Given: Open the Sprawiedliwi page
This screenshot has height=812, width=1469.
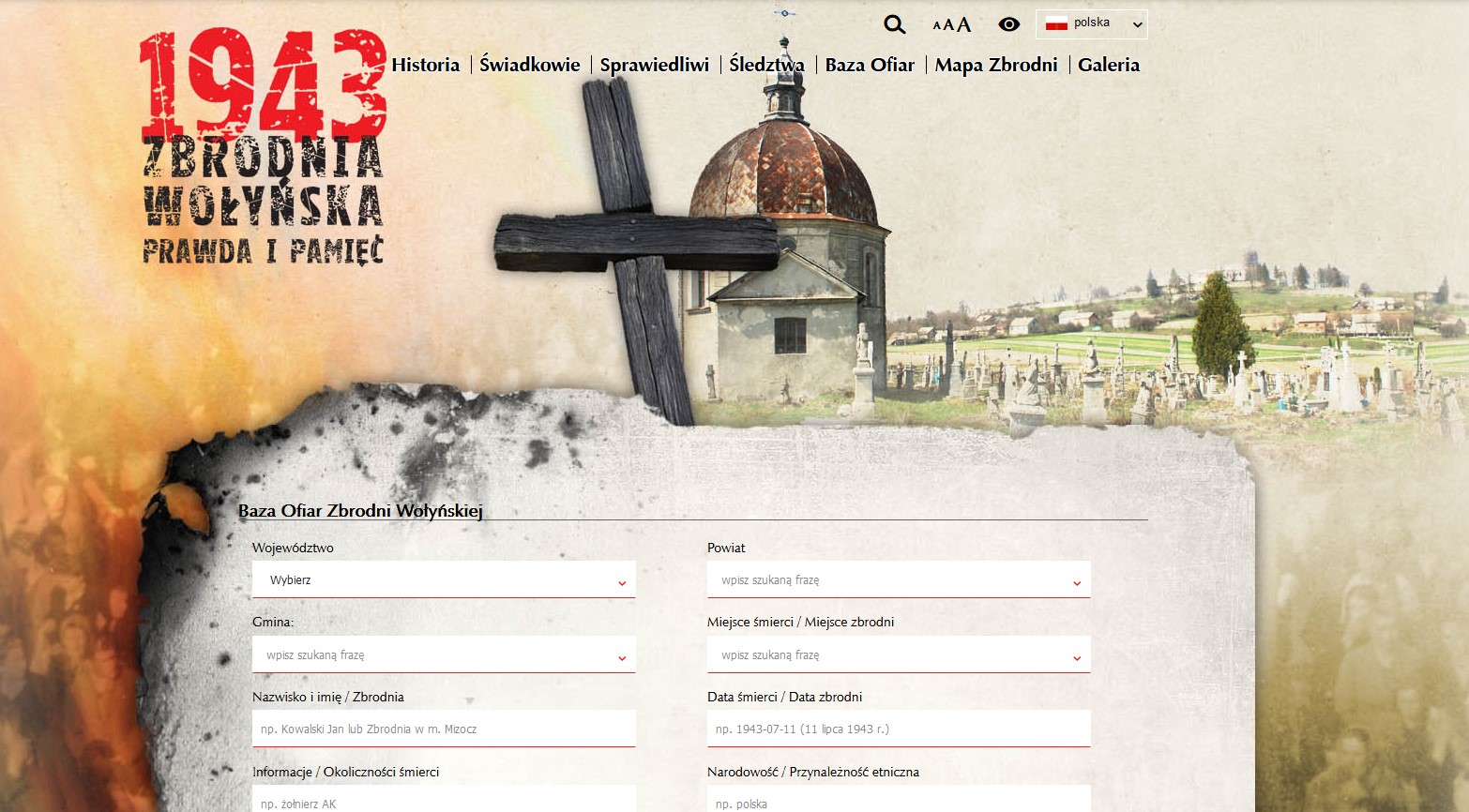Looking at the screenshot, I should coord(654,65).
